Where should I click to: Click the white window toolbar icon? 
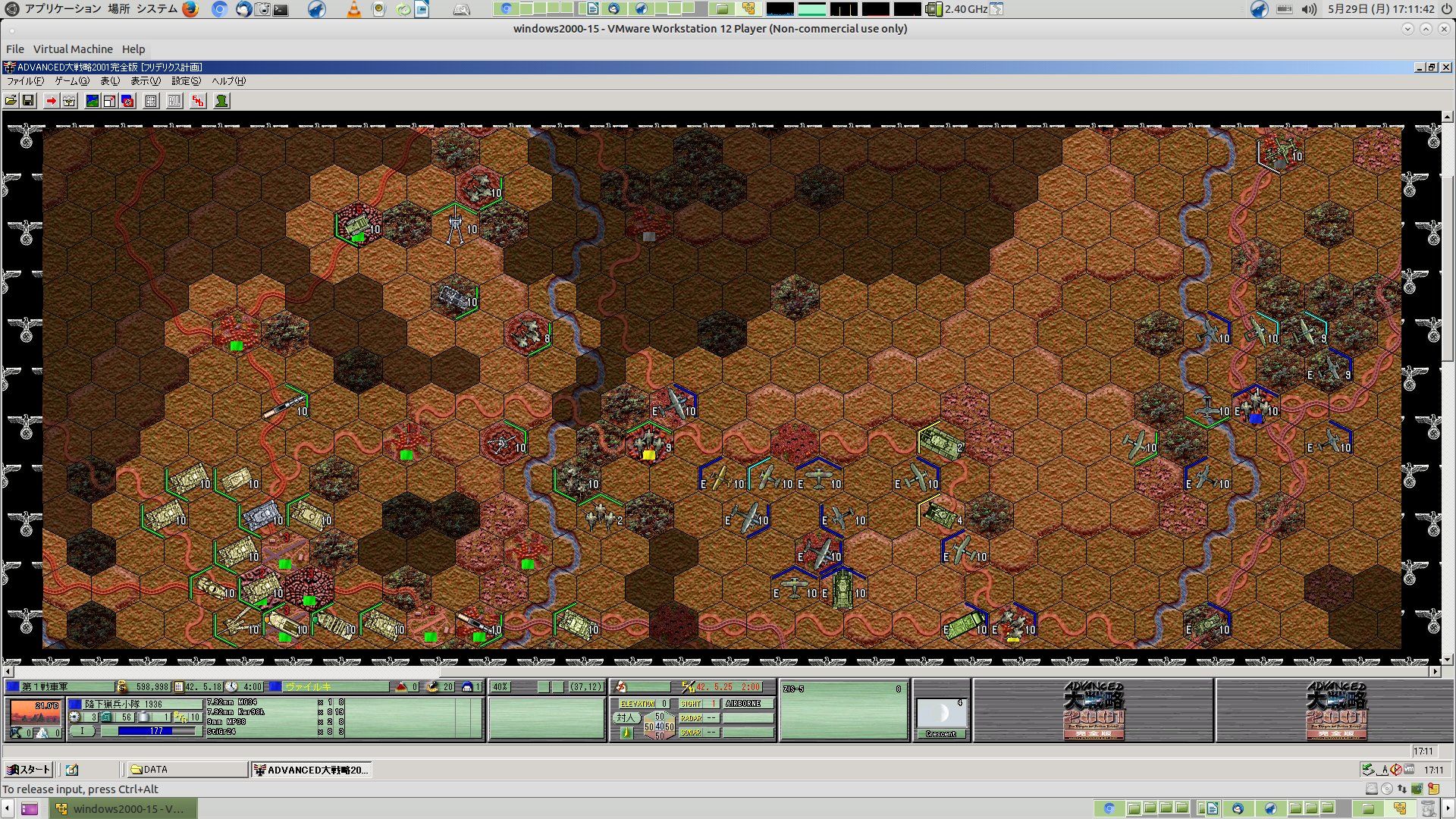(x=109, y=101)
